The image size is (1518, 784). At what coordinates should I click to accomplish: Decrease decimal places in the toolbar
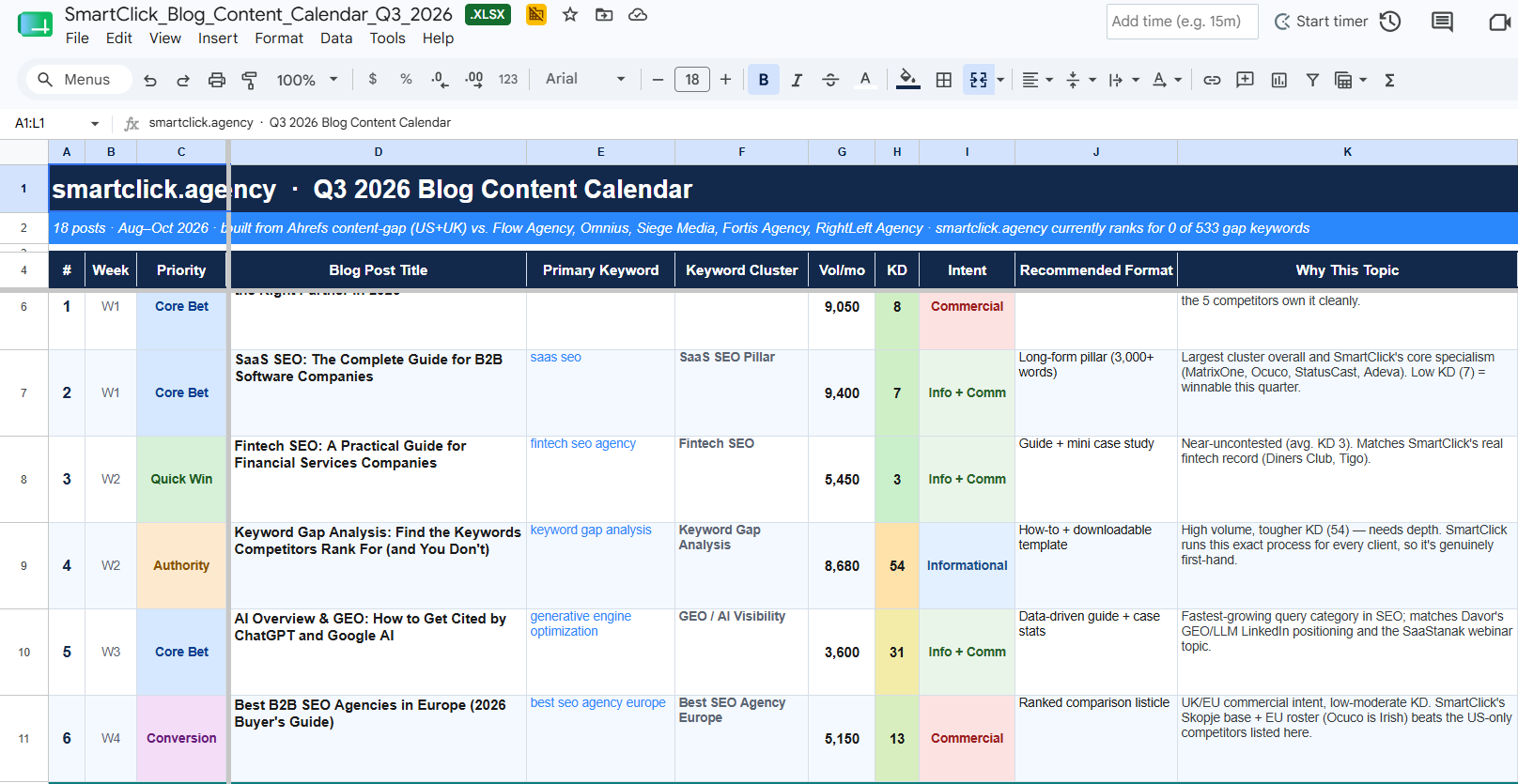click(440, 79)
